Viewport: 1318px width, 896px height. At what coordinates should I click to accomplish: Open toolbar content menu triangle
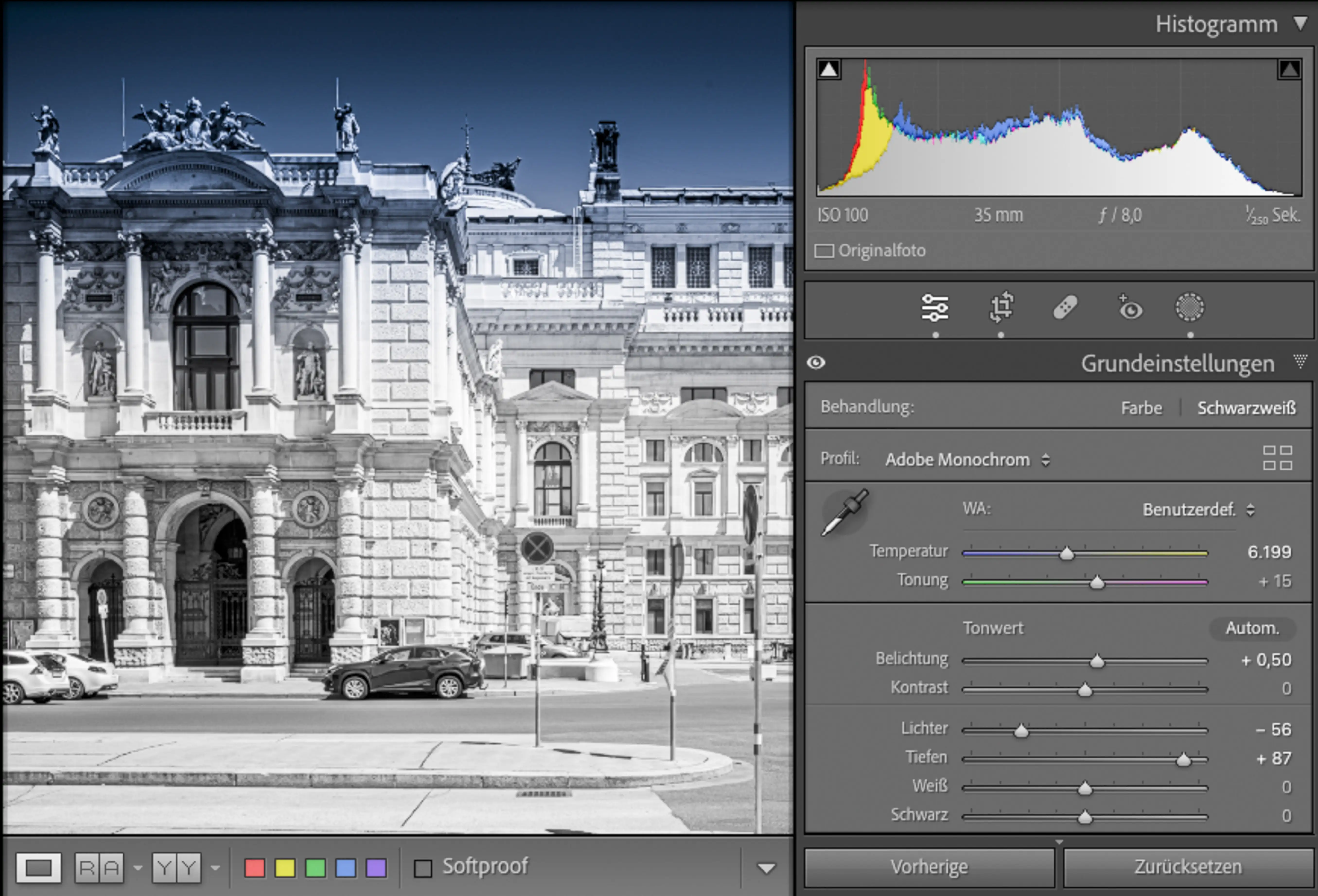click(766, 868)
